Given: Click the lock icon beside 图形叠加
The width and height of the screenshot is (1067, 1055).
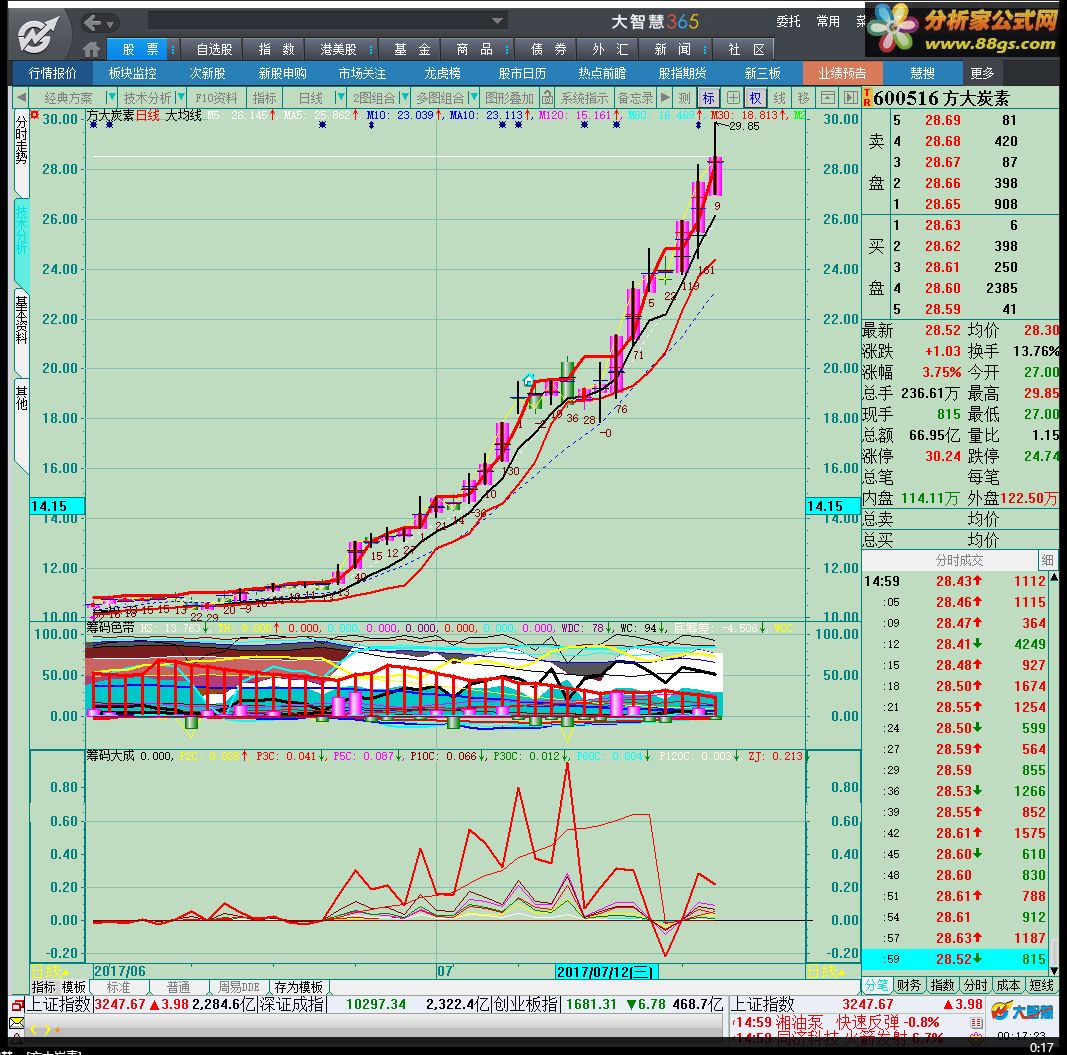Looking at the screenshot, I should point(547,98).
